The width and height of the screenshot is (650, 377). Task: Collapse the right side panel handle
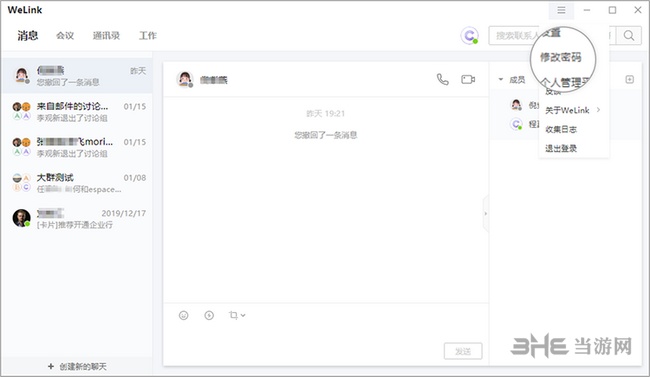click(486, 214)
